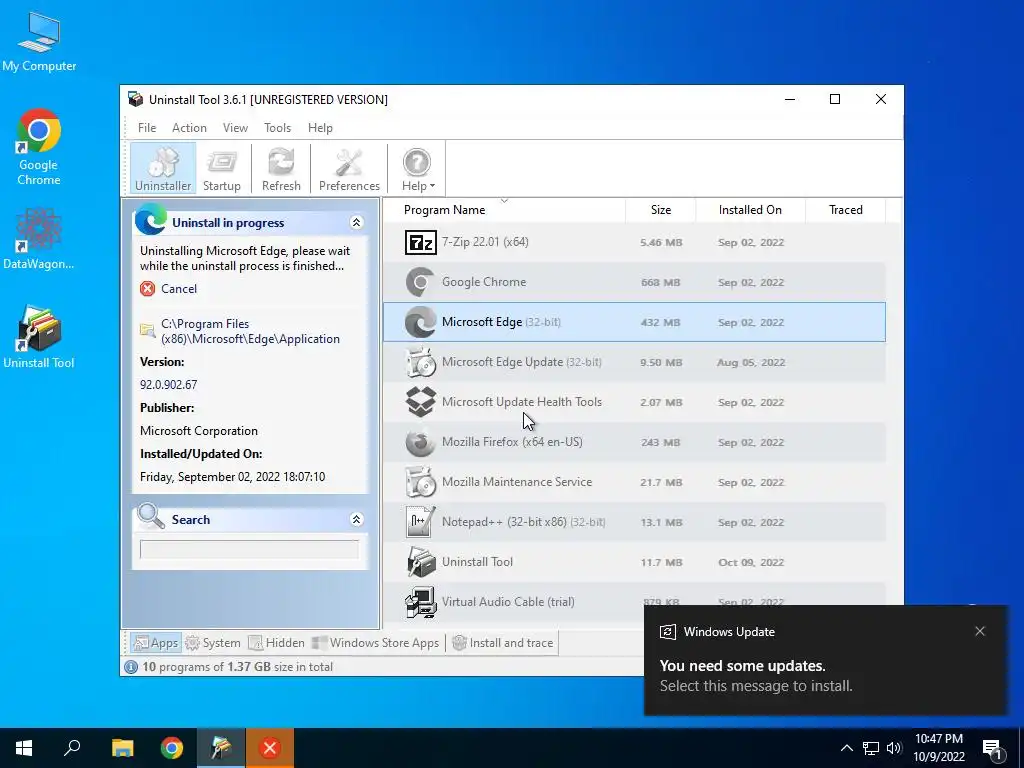Open Uninstall Tool desktop shortcut

click(x=39, y=337)
